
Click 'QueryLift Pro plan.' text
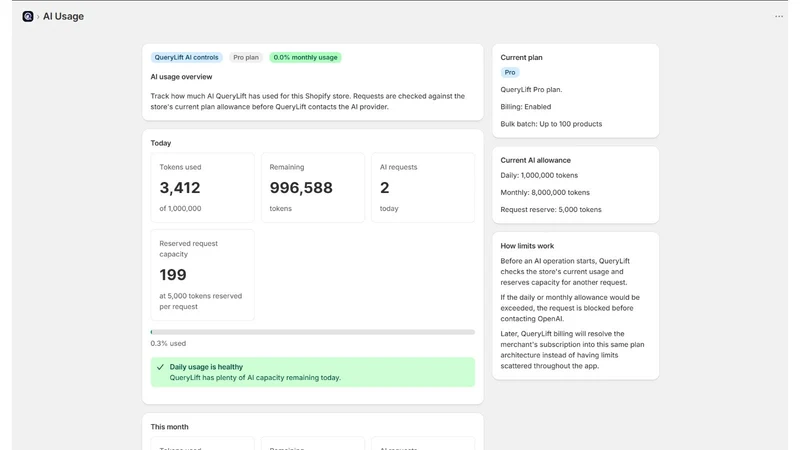(531, 89)
